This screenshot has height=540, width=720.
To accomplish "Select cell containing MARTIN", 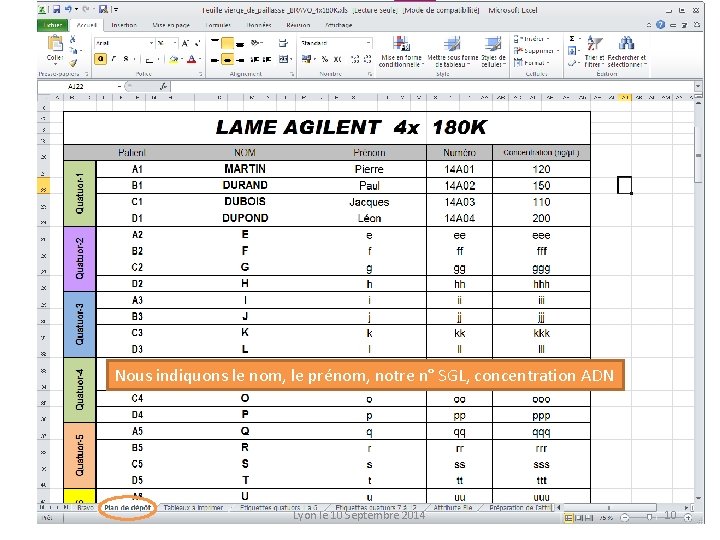I will pyautogui.click(x=245, y=169).
